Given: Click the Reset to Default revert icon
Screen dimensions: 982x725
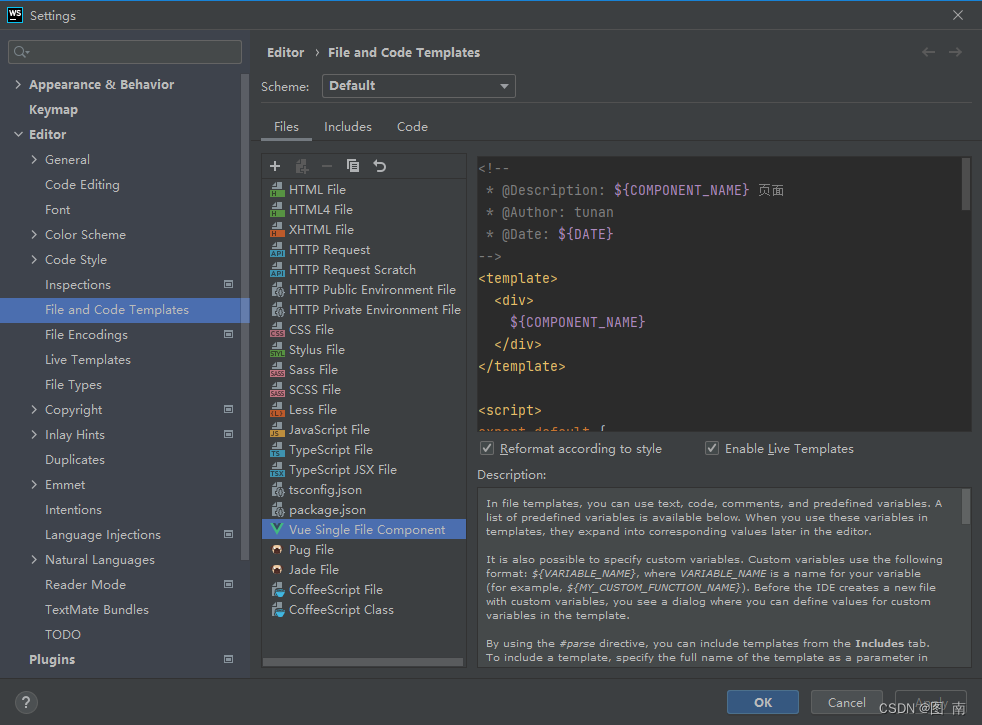Looking at the screenshot, I should pos(380,166).
